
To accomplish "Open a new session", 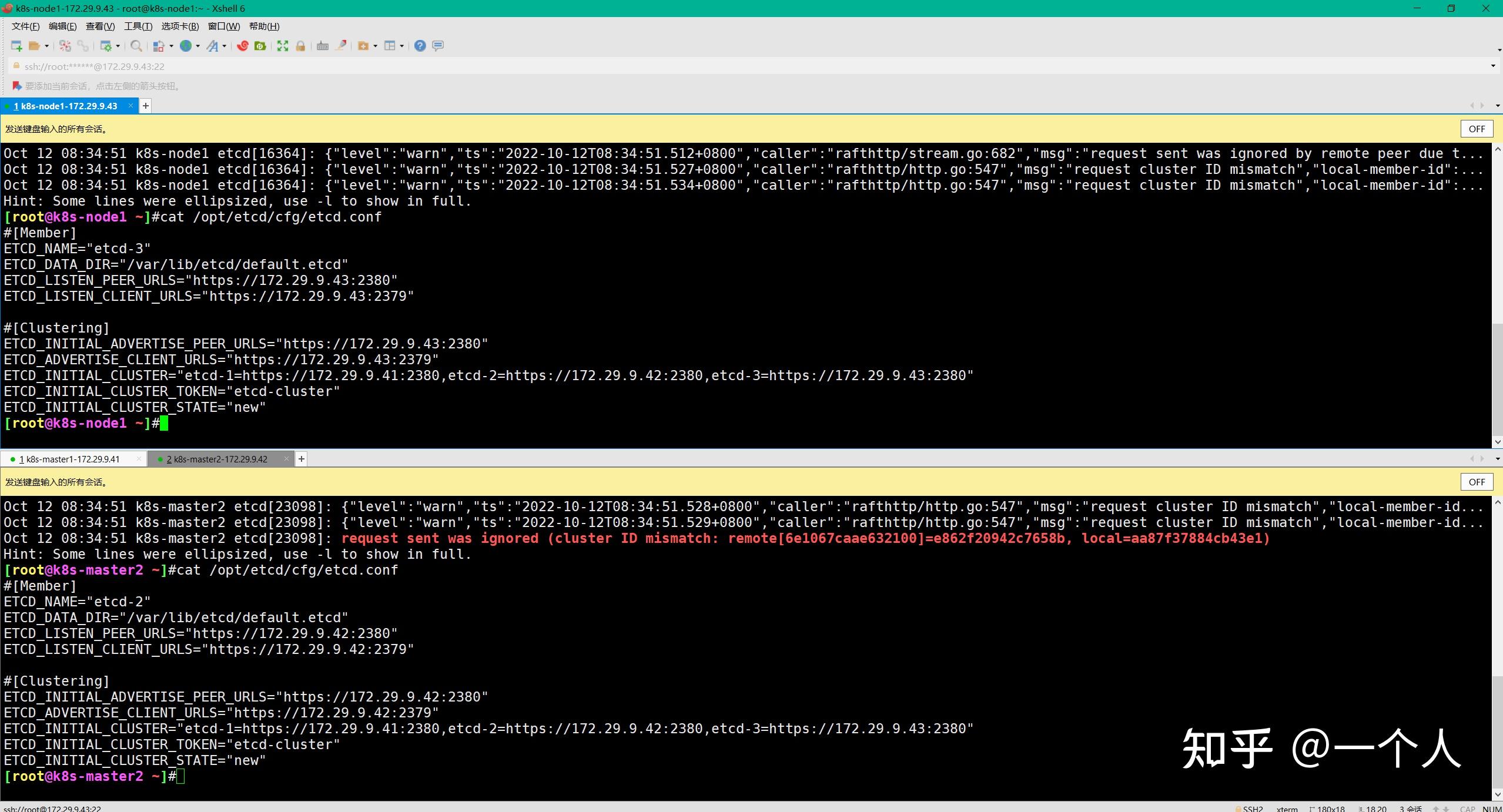I will point(15,46).
